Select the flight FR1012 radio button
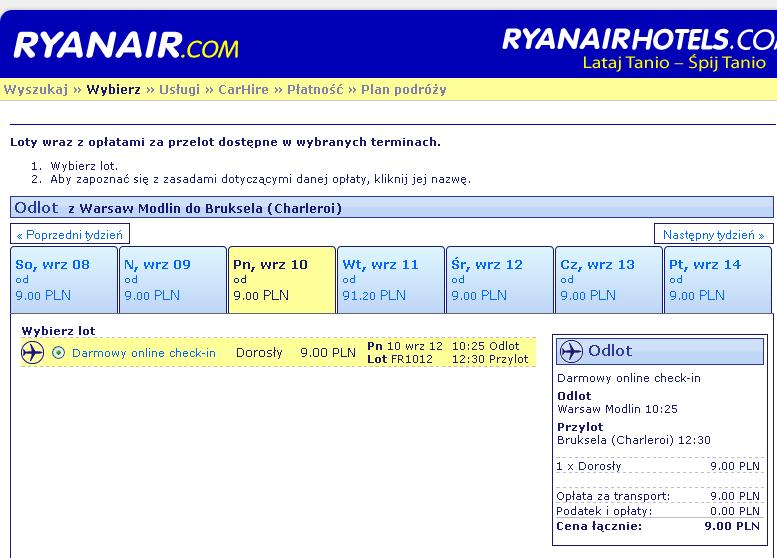Viewport: 777px width, 558px height. (58, 353)
